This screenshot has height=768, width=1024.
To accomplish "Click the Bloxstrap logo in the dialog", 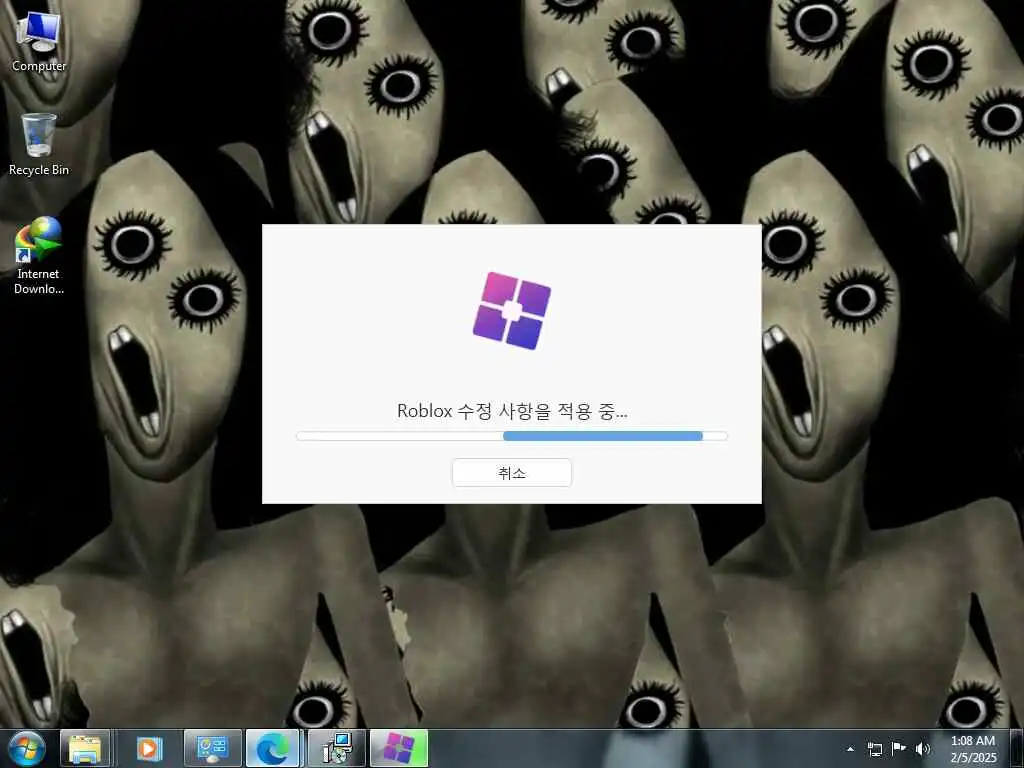I will 511,311.
